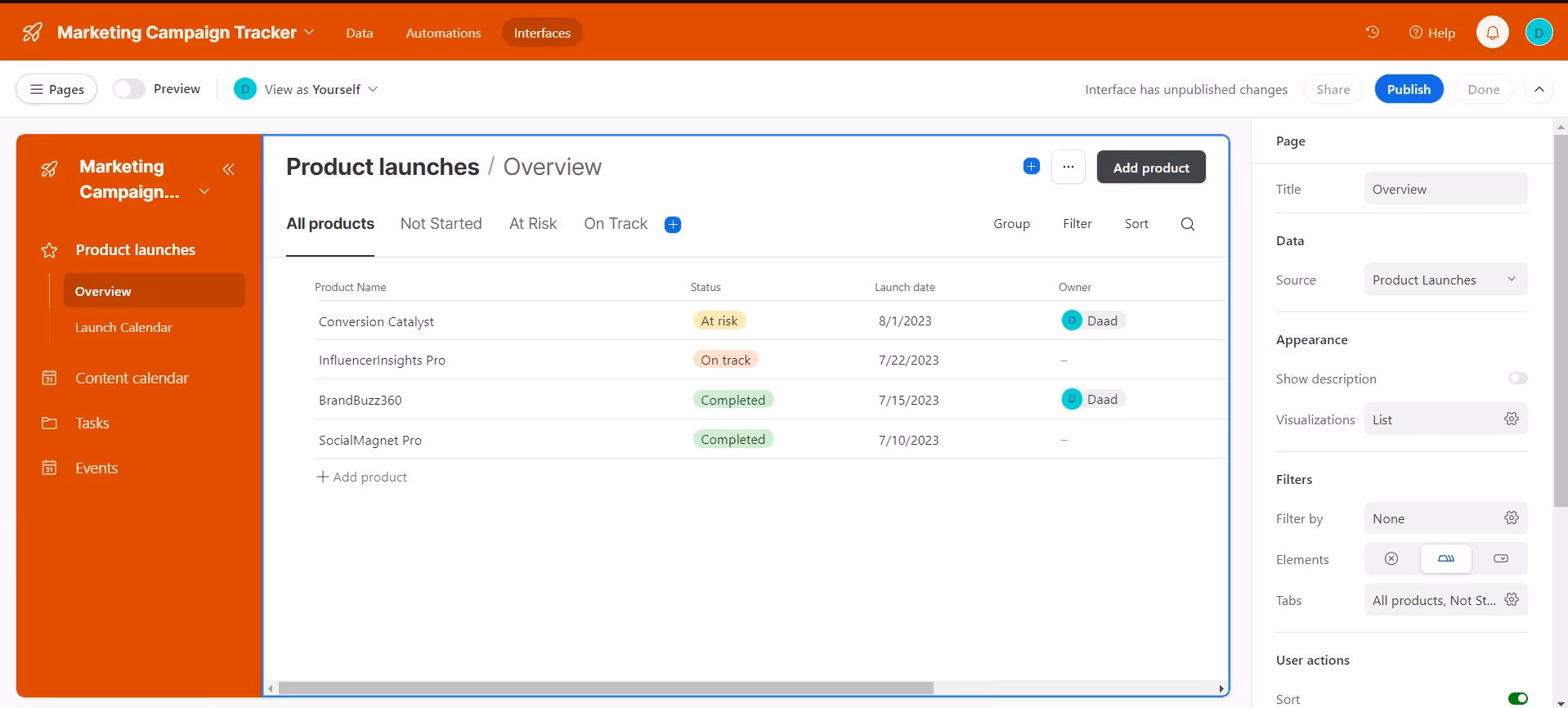Expand Marketing Campaign Tracker base dropdown

pyautogui.click(x=309, y=32)
